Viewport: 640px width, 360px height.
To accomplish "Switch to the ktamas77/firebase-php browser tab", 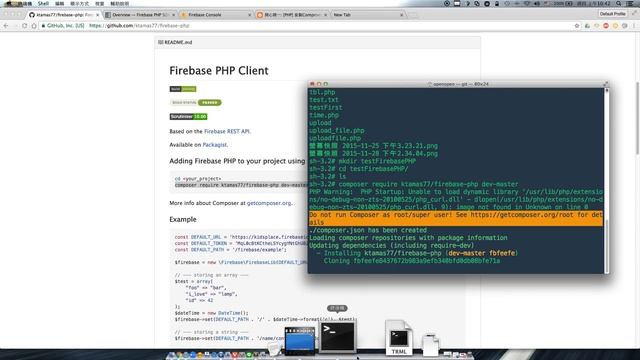I will 64,15.
